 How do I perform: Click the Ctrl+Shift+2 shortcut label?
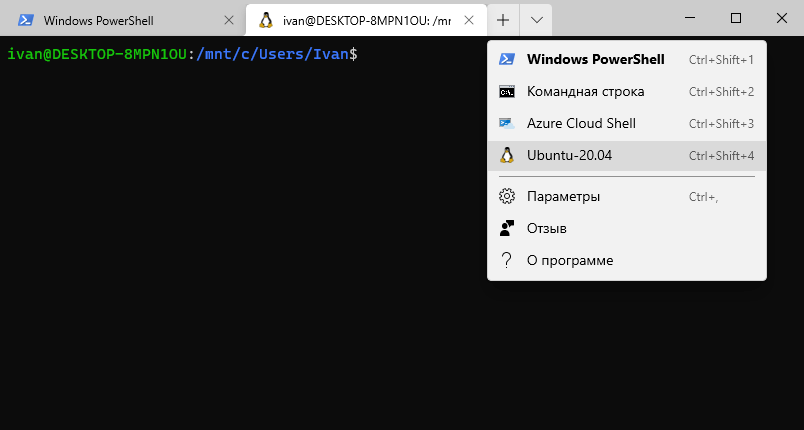pyautogui.click(x=721, y=92)
